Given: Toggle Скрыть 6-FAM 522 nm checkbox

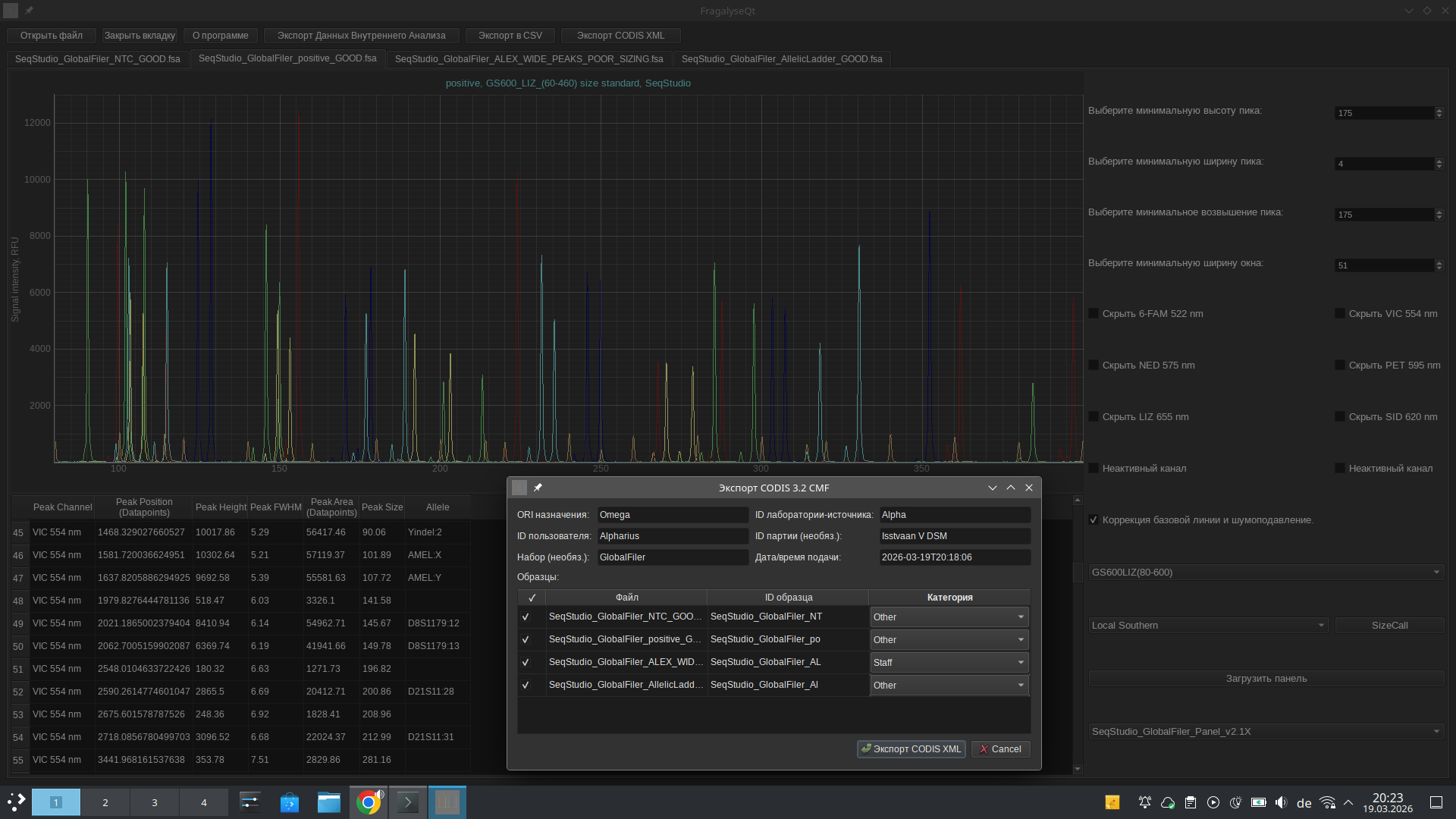Looking at the screenshot, I should click(1094, 313).
